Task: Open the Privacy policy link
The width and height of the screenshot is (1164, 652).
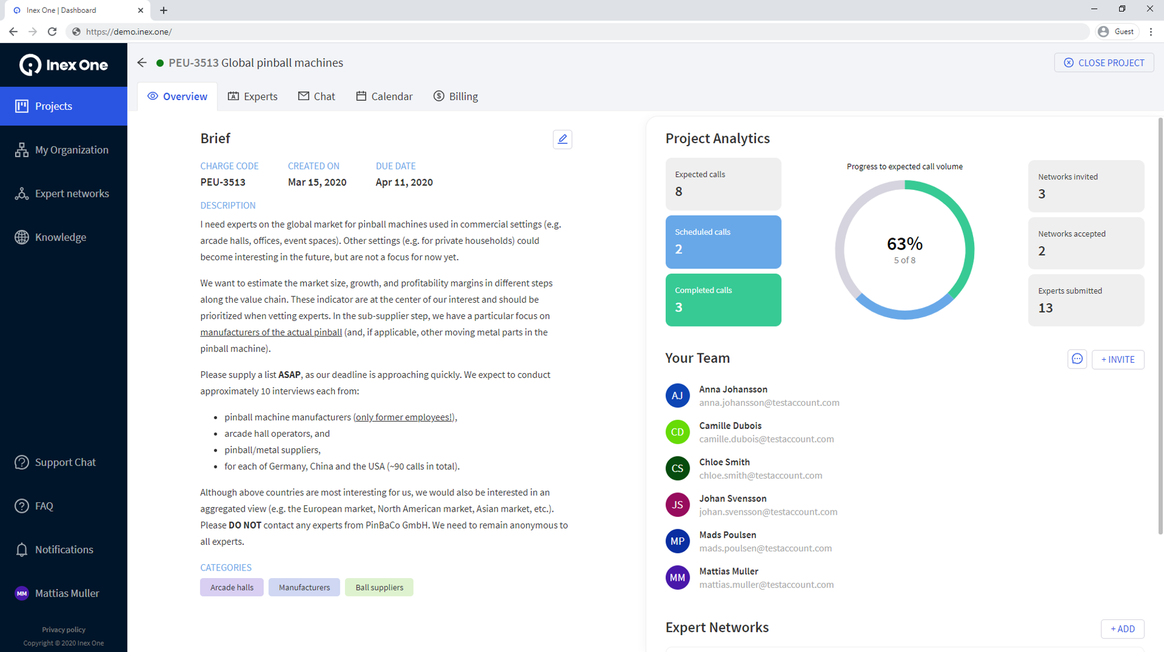Action: [x=64, y=629]
